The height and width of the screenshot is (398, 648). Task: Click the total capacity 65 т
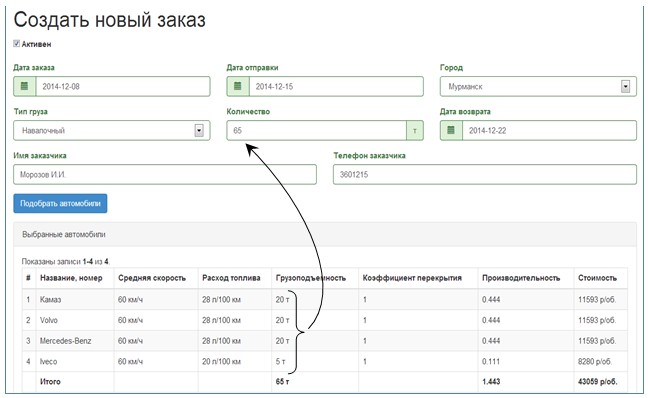[282, 381]
